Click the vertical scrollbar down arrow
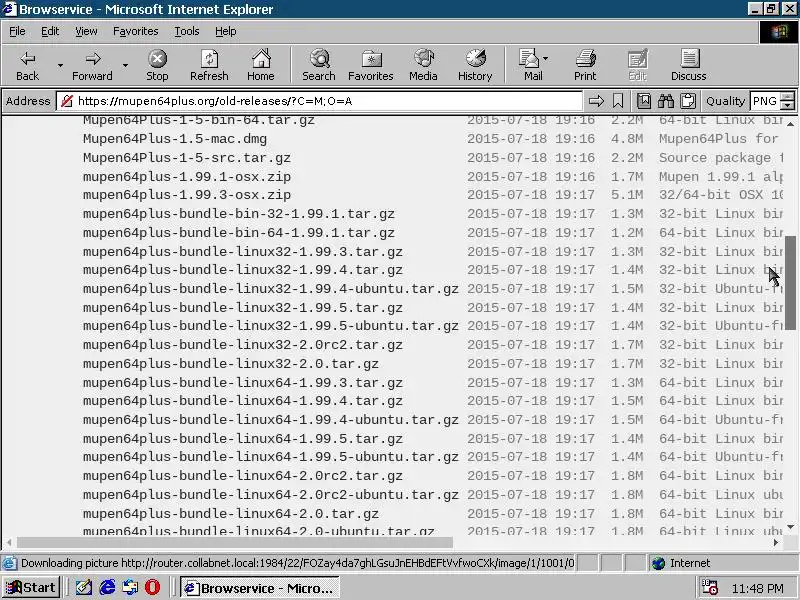Image resolution: width=800 pixels, height=600 pixels. [x=790, y=527]
